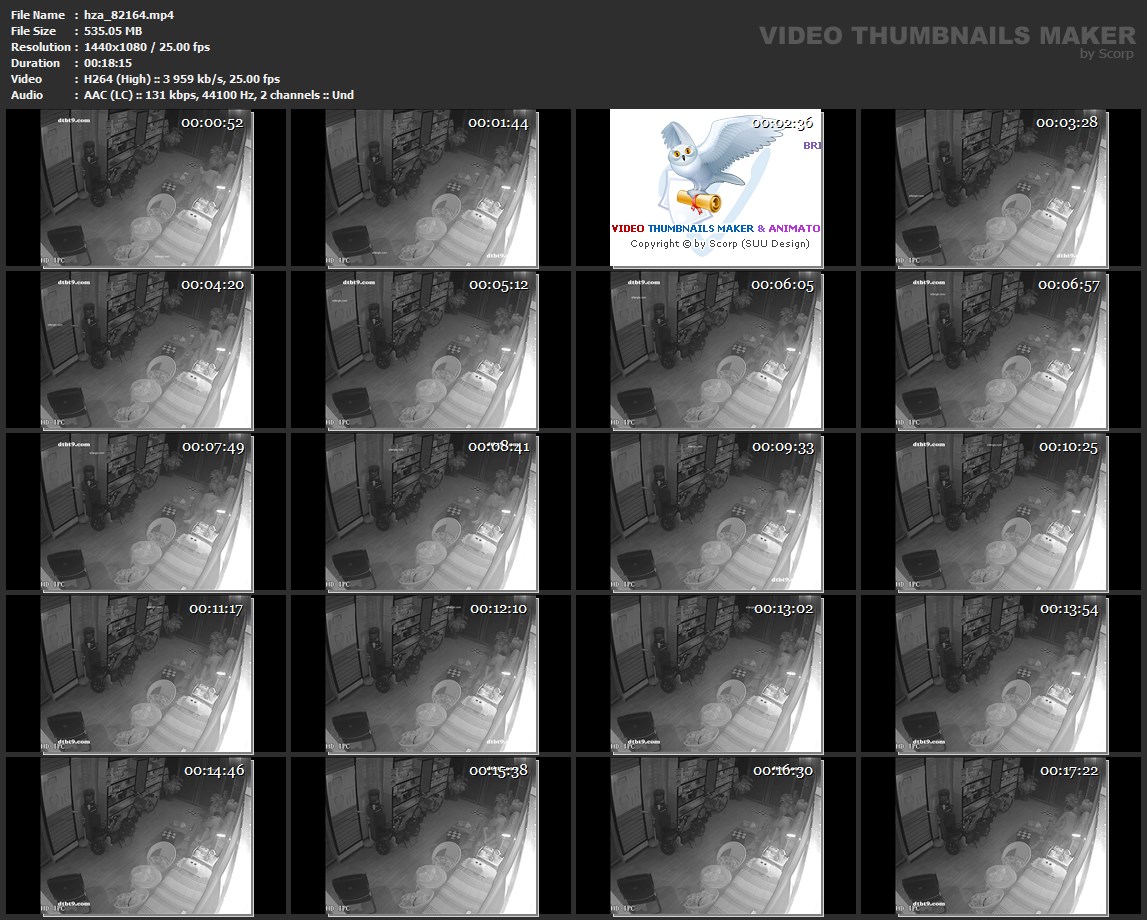Select the 00:10:25 frame
Image resolution: width=1147 pixels, height=920 pixels.
coord(1001,512)
